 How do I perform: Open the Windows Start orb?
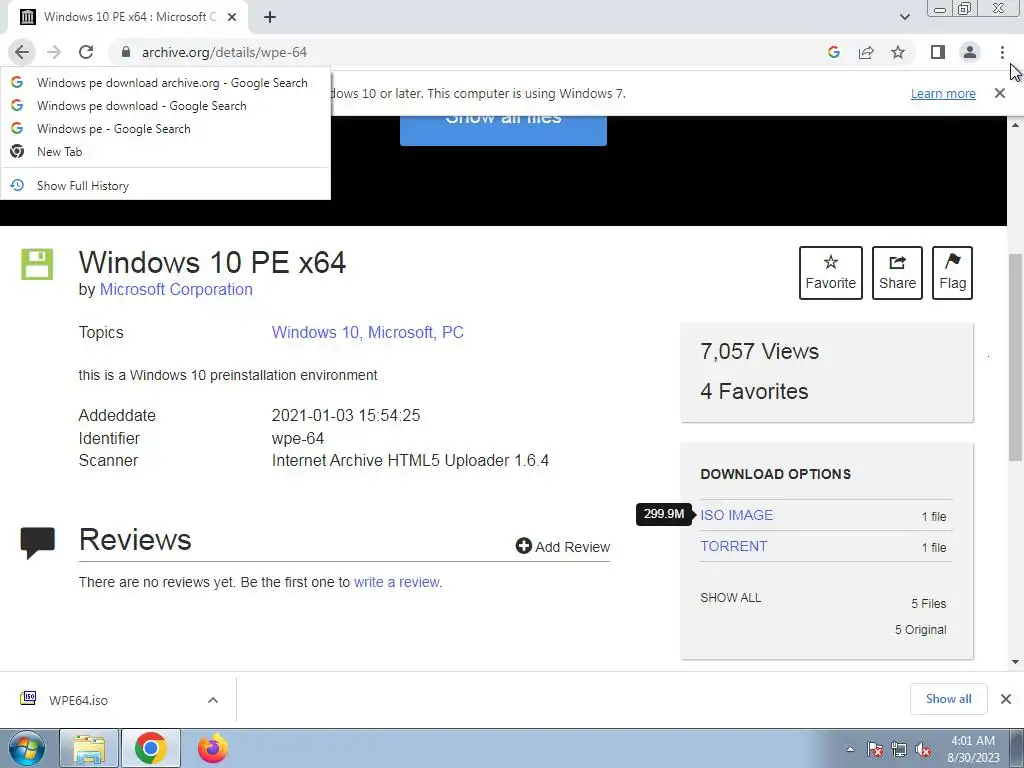point(27,748)
